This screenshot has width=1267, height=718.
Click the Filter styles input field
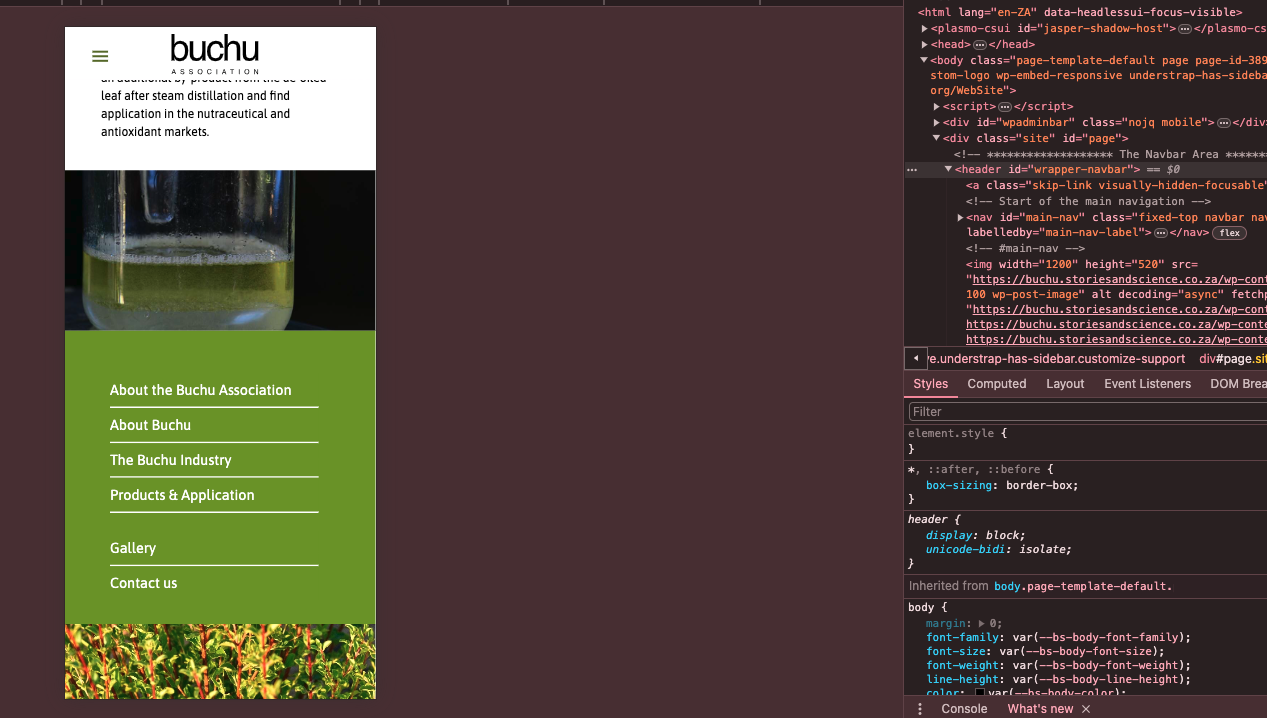pos(1085,412)
